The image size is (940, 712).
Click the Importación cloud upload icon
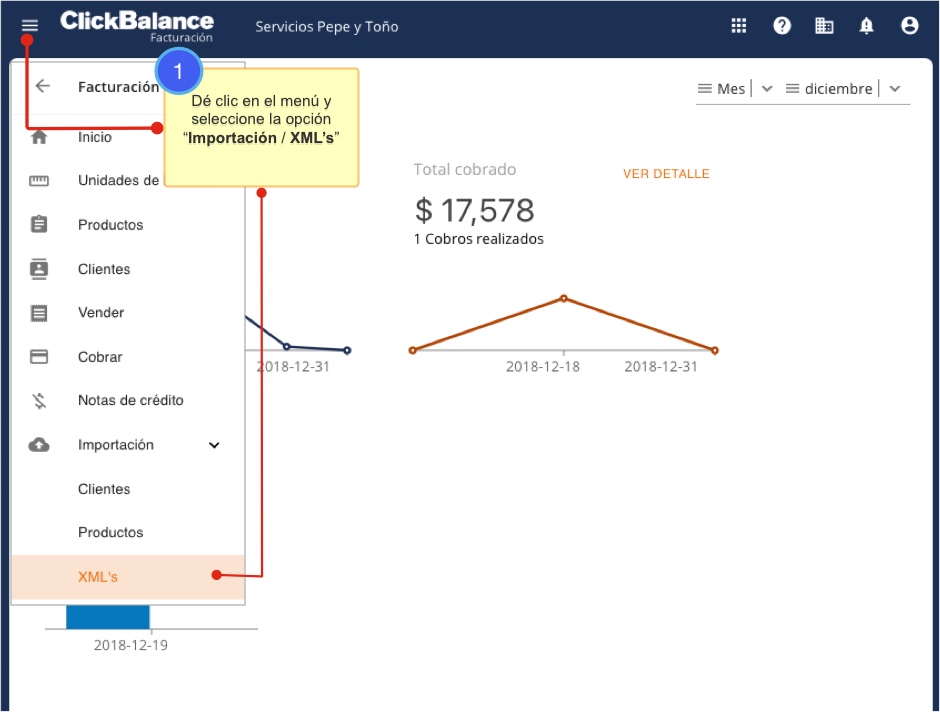[x=39, y=445]
